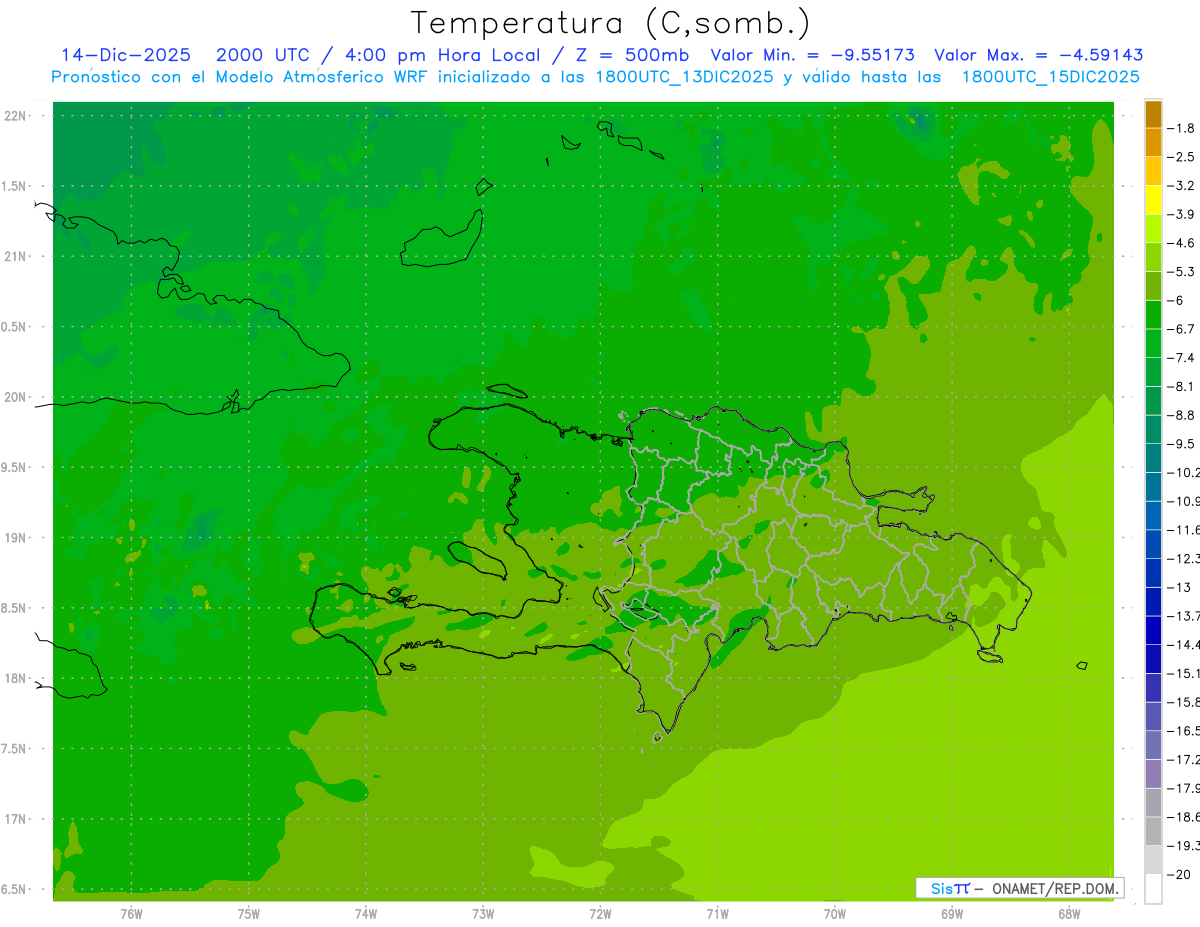Image resolution: width=1200 pixels, height=927 pixels.
Task: Click the '-3.9' color scale label
Action: coord(1182,214)
